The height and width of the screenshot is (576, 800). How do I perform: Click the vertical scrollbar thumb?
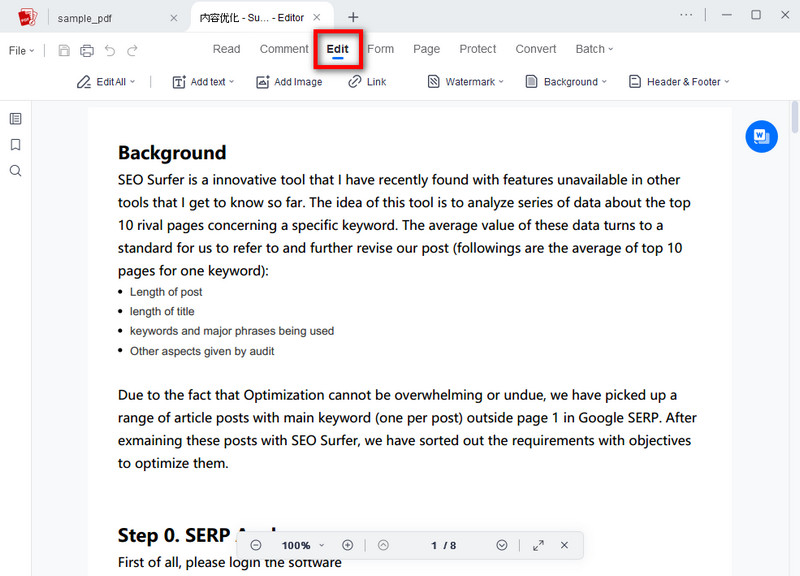[795, 117]
